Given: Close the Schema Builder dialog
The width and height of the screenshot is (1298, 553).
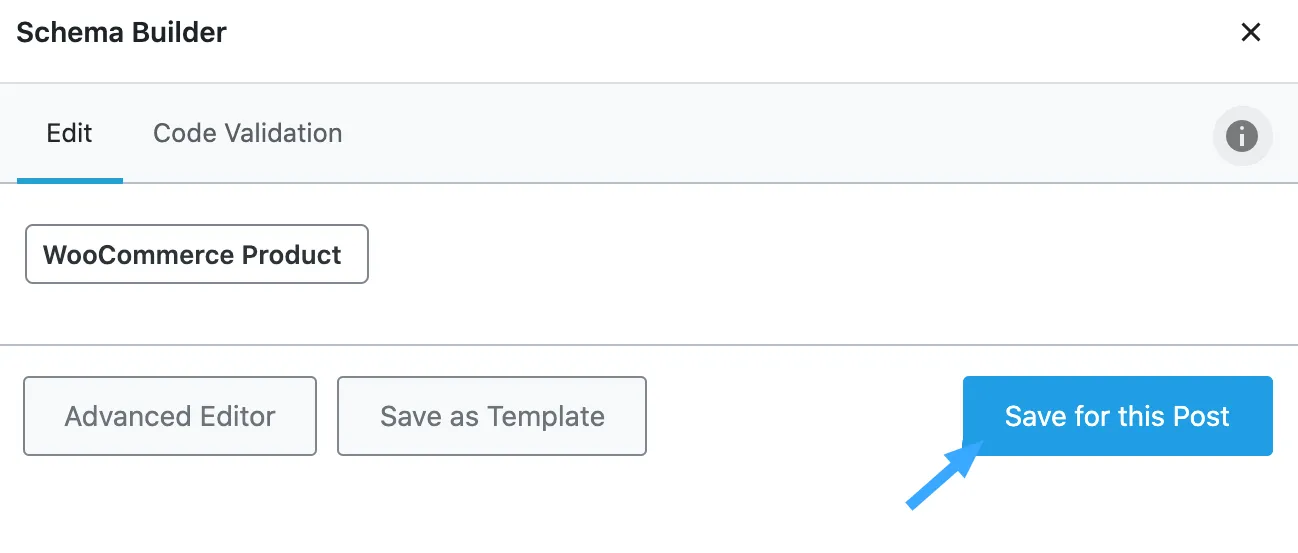Looking at the screenshot, I should click(1250, 33).
